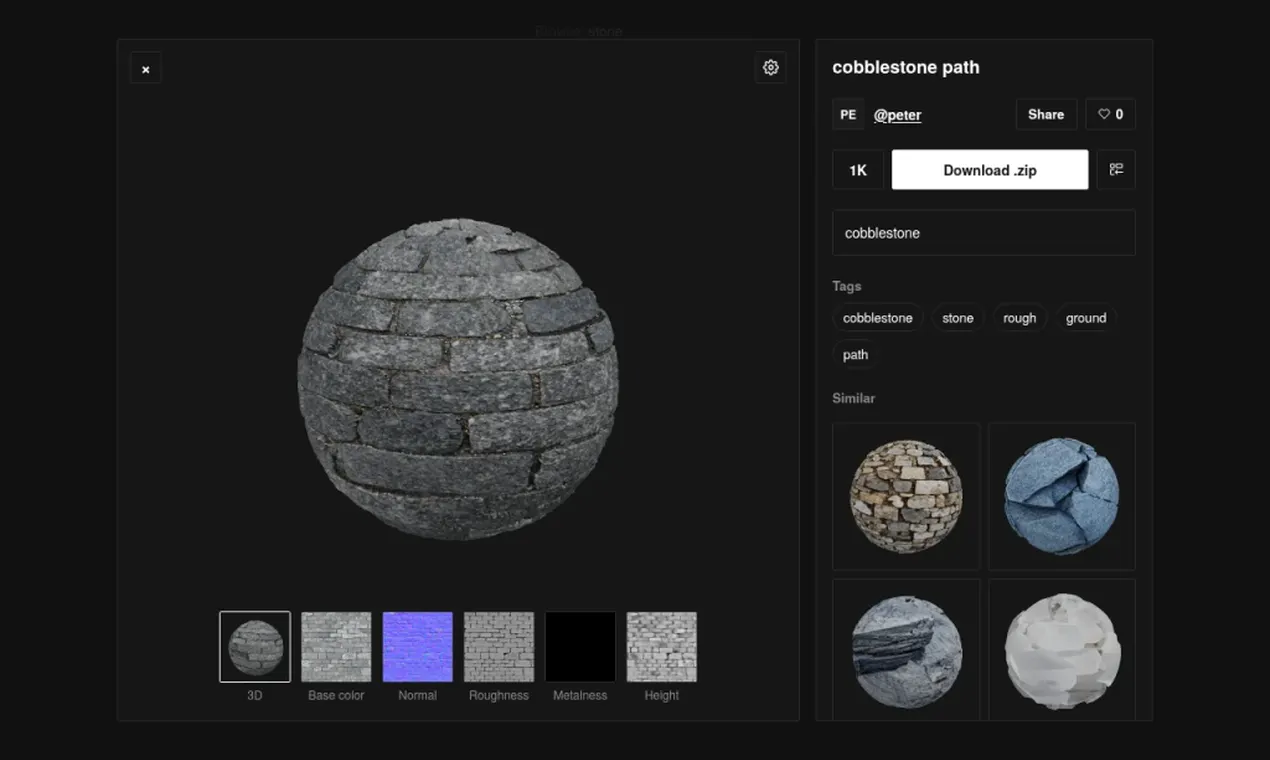Click the Download .zip button
The height and width of the screenshot is (760, 1270).
990,170
